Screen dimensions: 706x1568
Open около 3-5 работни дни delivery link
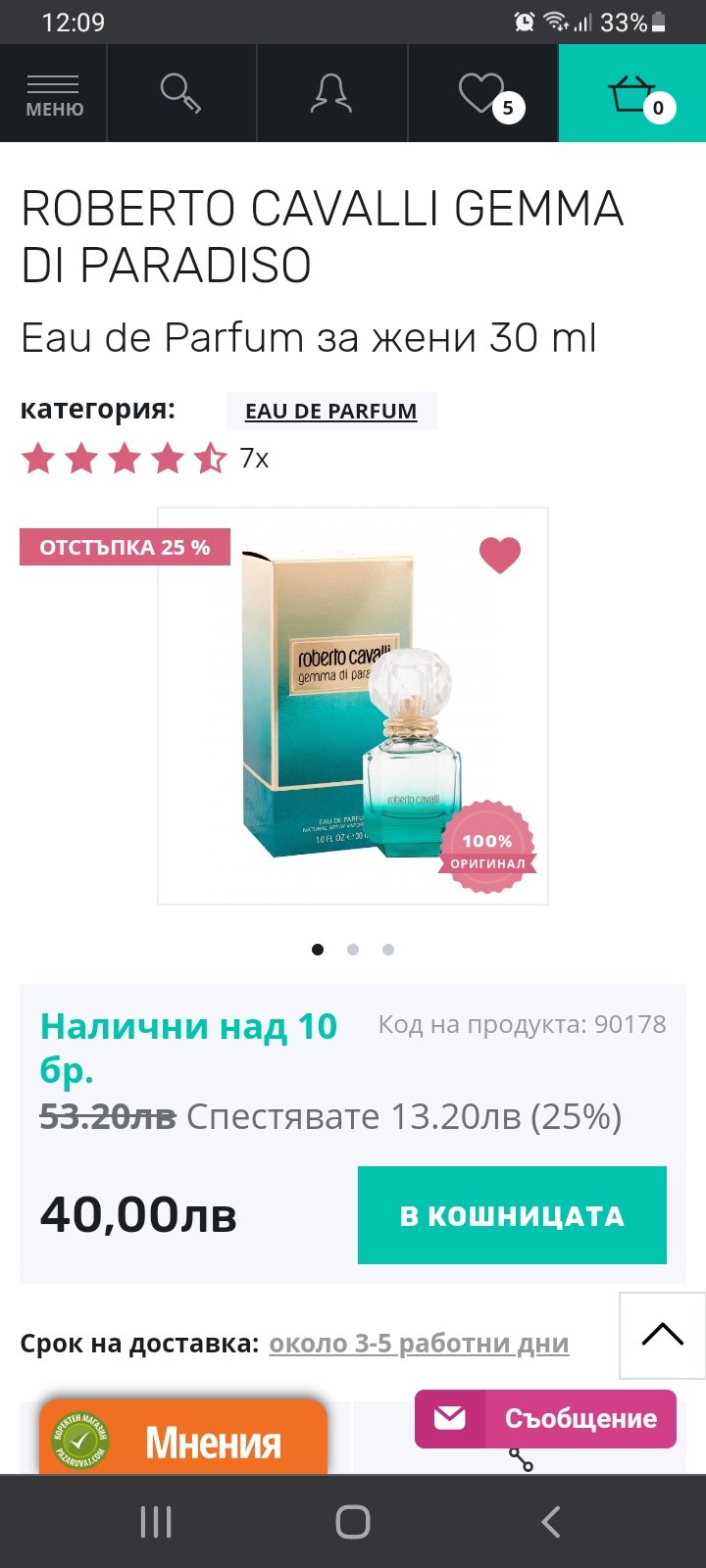[x=419, y=1343]
